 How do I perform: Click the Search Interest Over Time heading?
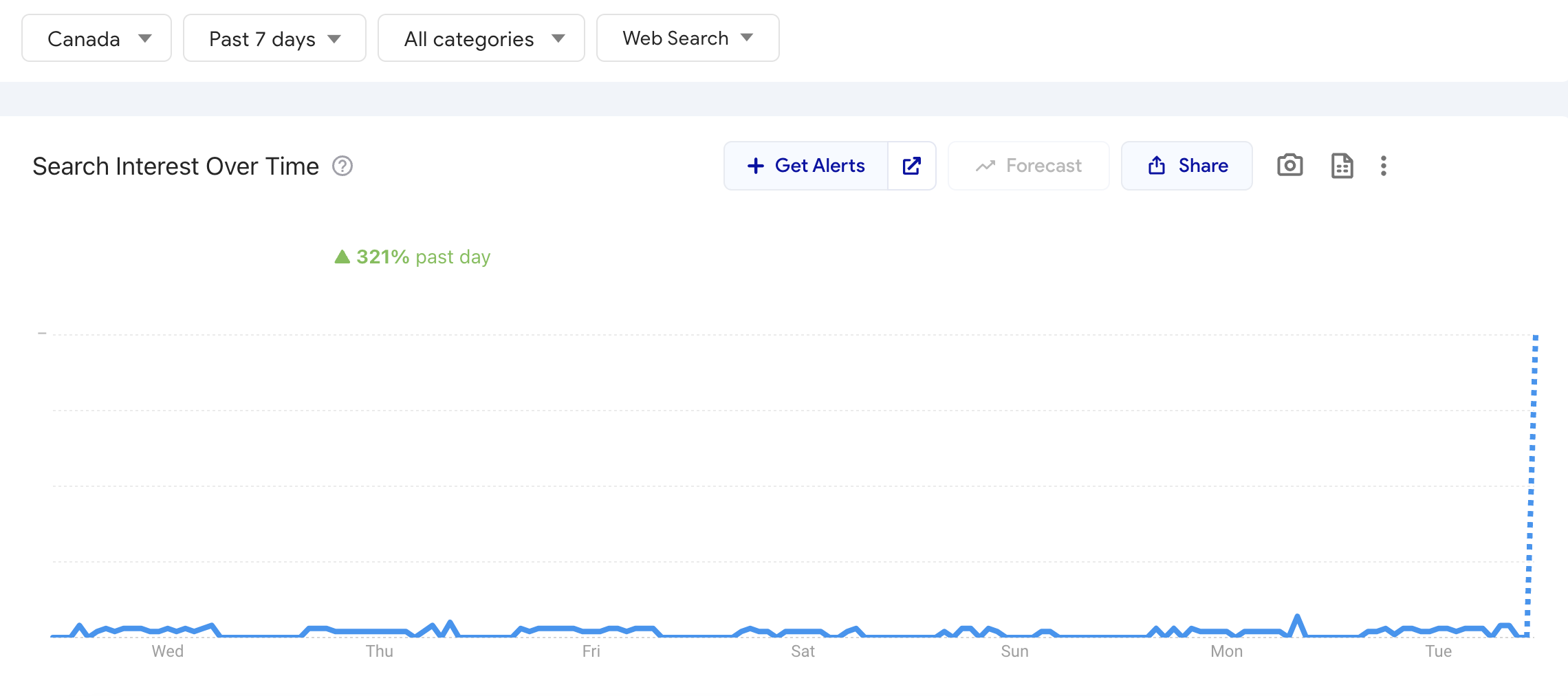click(176, 166)
